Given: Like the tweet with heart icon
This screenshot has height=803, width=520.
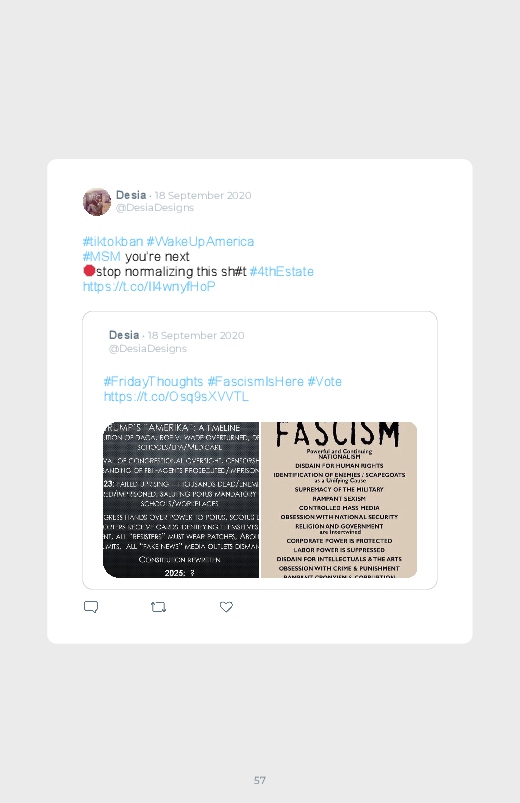Looking at the screenshot, I should pos(226,607).
